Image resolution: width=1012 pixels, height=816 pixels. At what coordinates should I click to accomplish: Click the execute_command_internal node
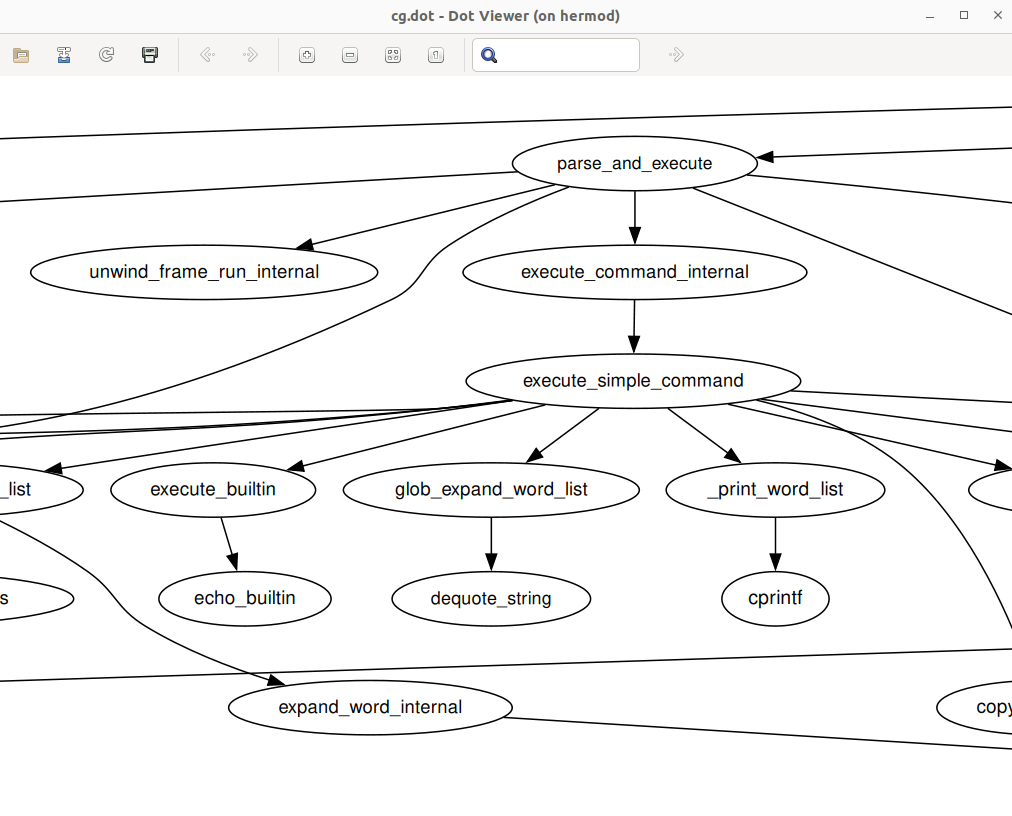(x=634, y=272)
